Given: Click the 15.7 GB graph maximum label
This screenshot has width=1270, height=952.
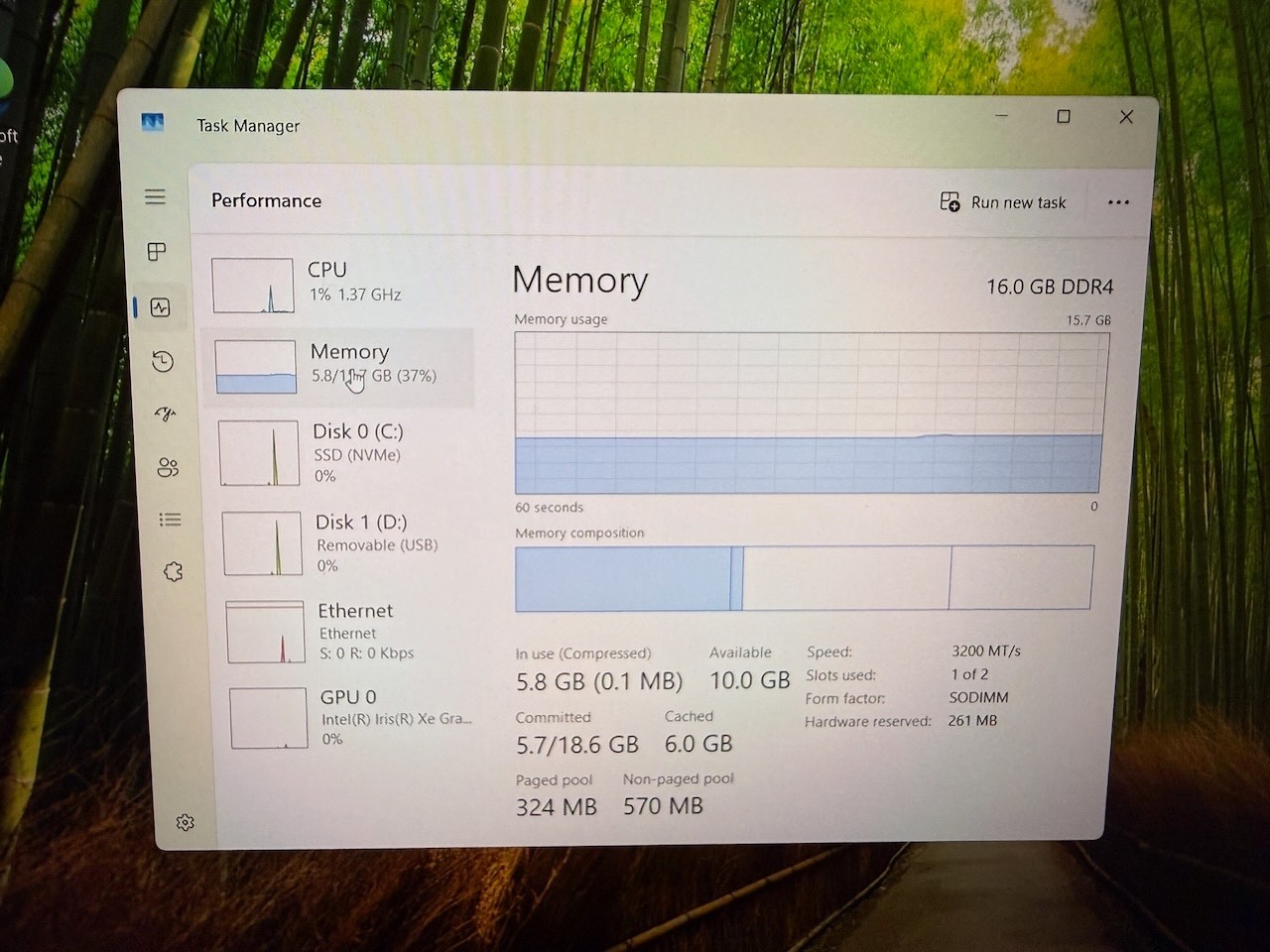Looking at the screenshot, I should [1088, 320].
